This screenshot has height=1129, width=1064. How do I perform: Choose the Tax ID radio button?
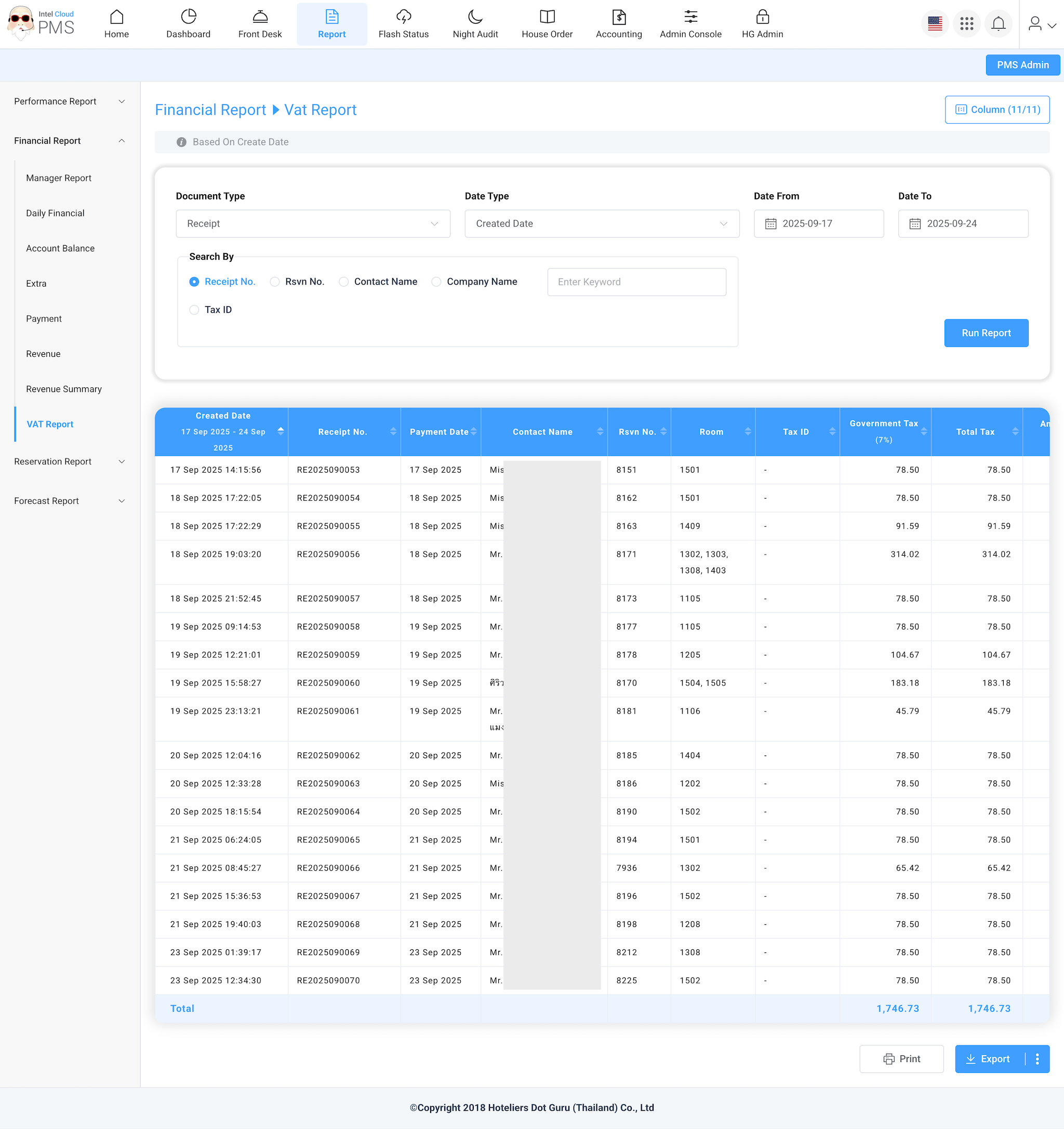pyautogui.click(x=194, y=310)
